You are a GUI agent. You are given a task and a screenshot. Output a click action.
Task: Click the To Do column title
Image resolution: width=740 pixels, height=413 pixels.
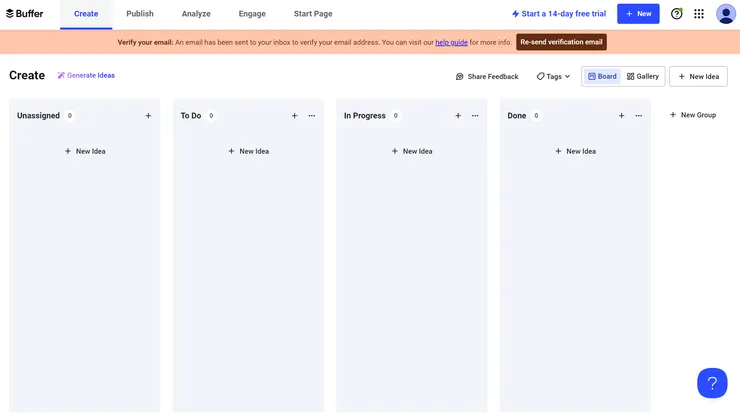click(x=191, y=116)
